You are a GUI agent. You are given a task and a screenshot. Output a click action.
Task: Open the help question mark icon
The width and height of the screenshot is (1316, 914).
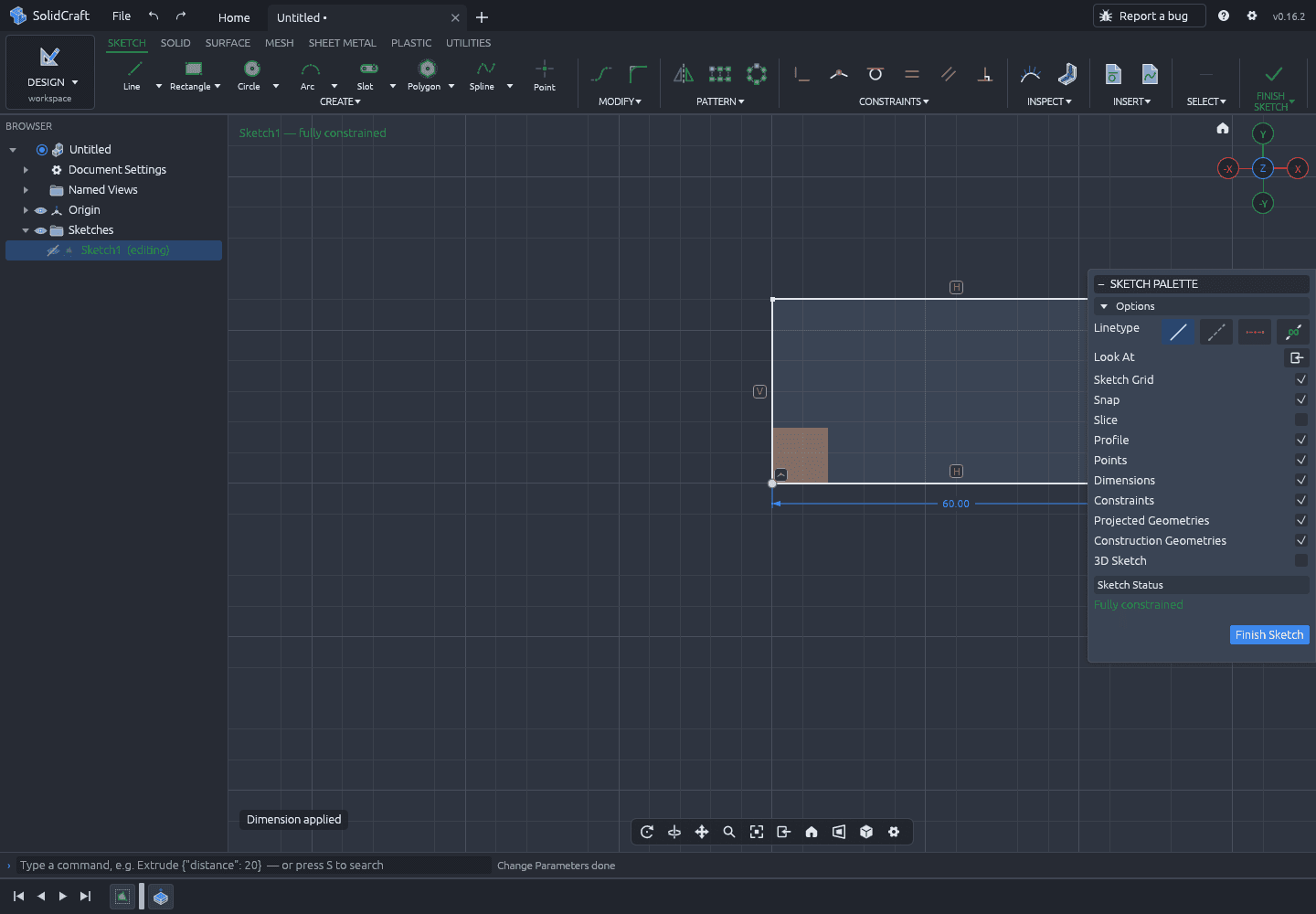(x=1224, y=16)
